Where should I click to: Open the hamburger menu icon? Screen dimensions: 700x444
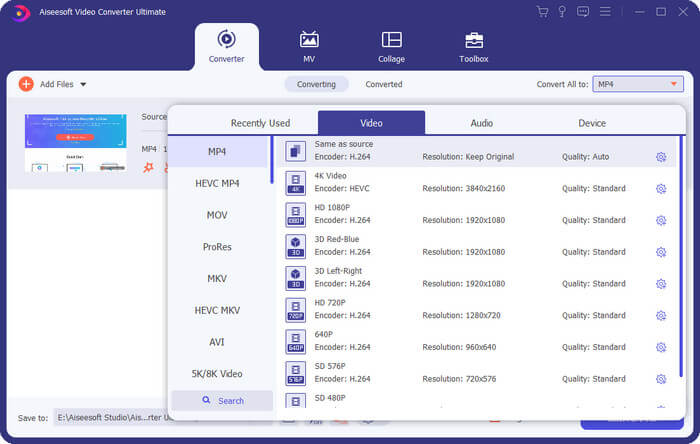click(605, 12)
